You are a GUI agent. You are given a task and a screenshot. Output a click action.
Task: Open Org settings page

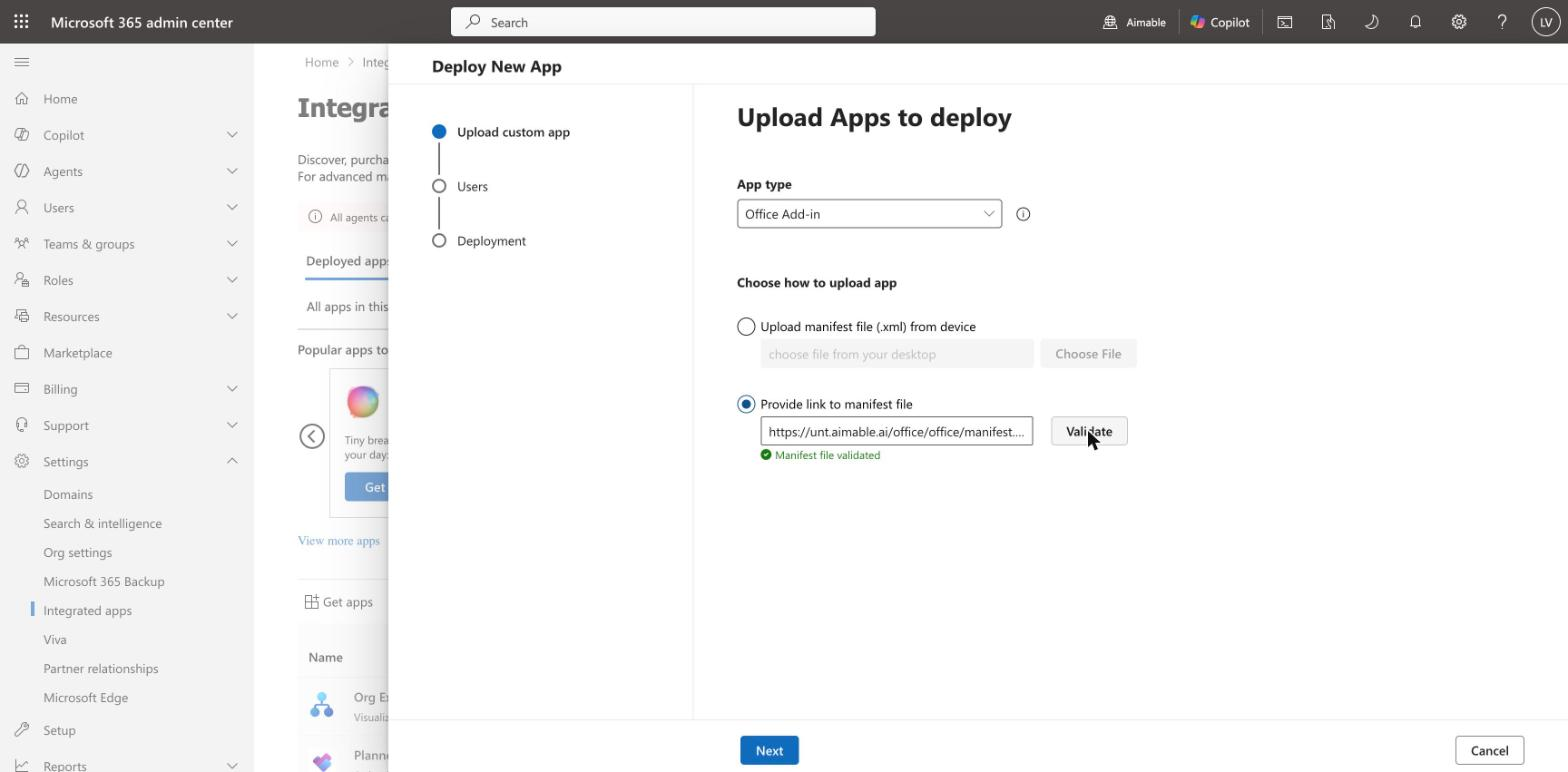tap(77, 552)
